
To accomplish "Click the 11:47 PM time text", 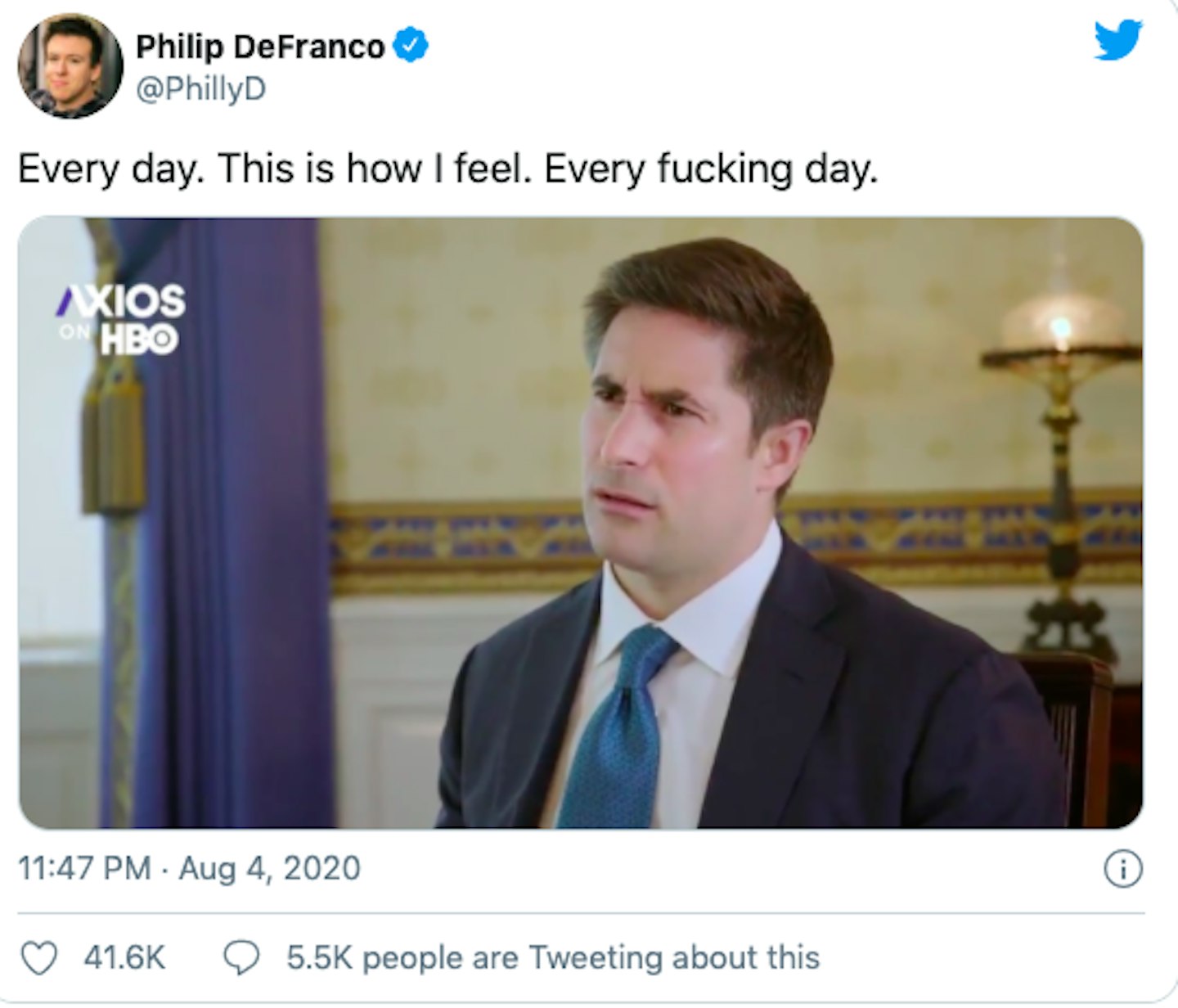I will [84, 868].
